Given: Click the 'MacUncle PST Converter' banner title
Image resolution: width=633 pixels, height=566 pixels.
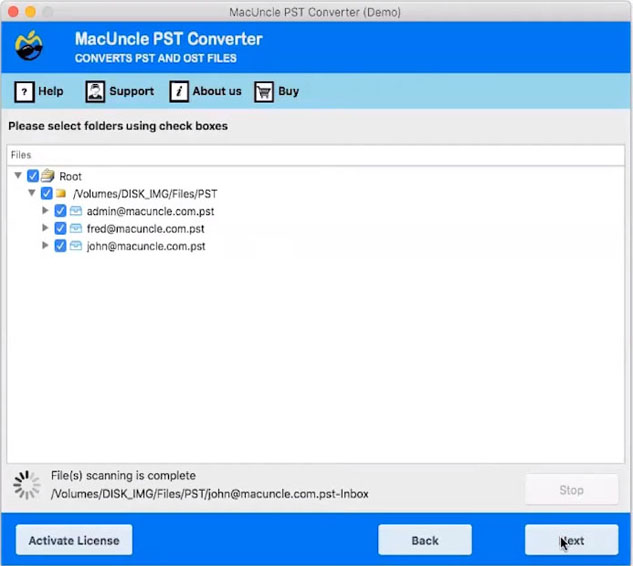Looking at the screenshot, I should 168,39.
